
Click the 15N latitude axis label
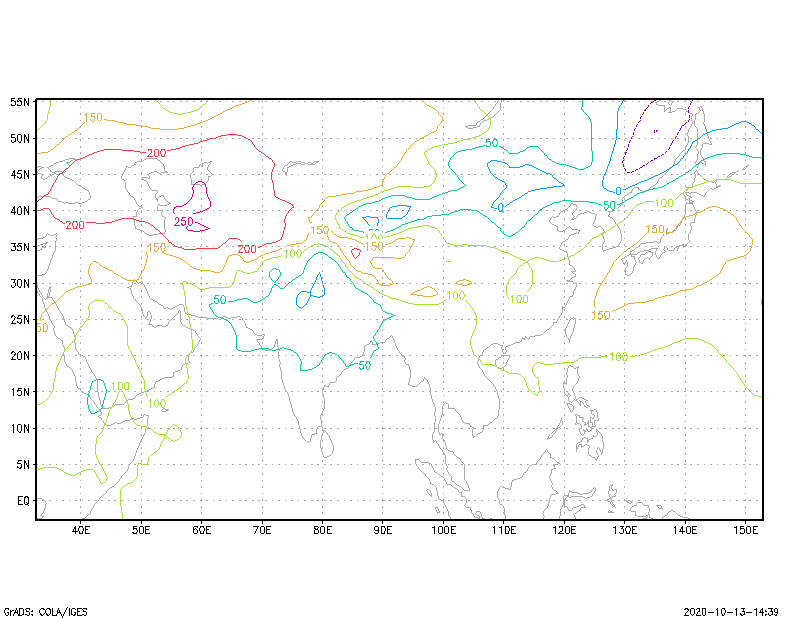point(20,392)
